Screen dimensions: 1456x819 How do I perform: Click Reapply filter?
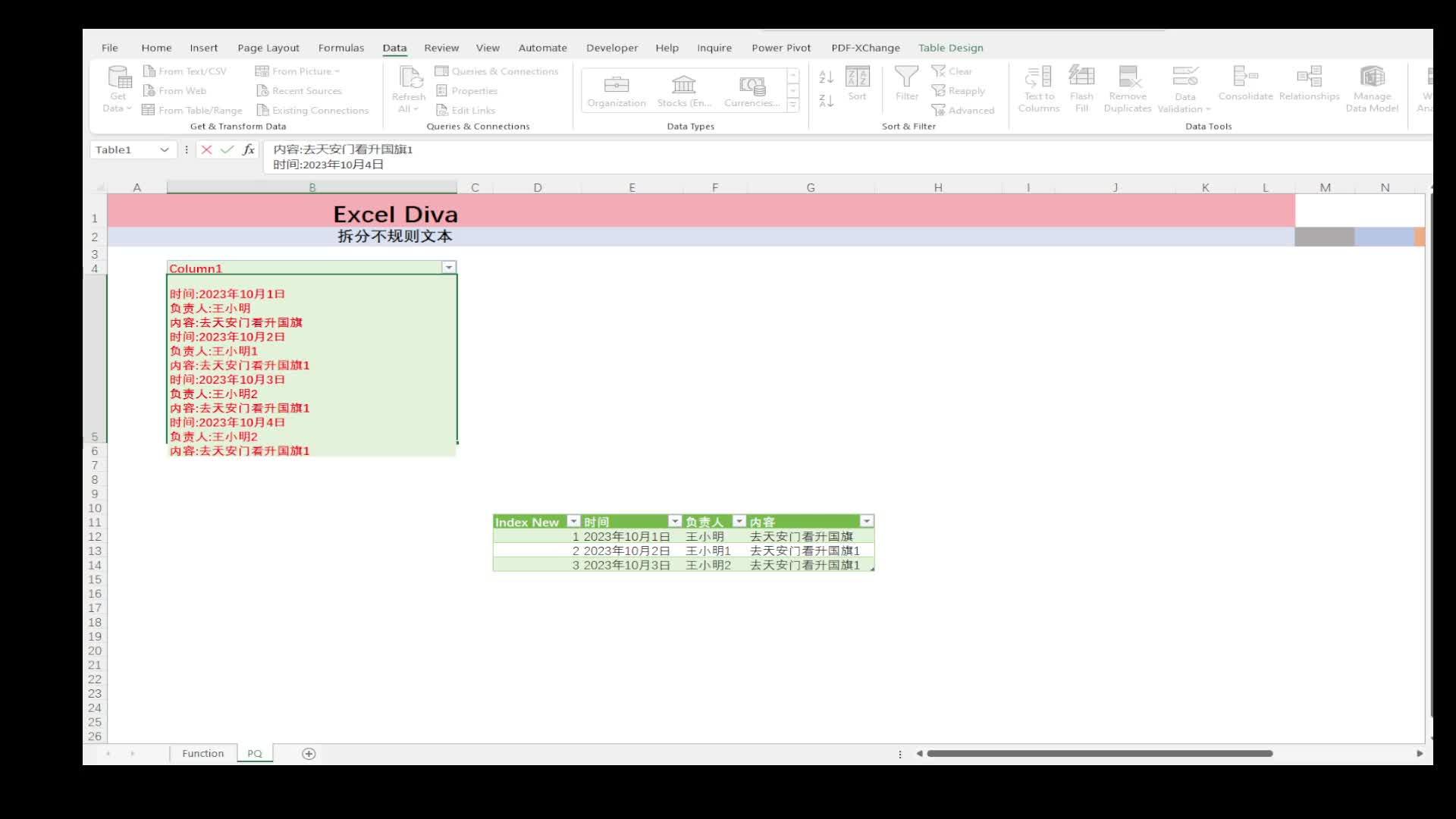click(x=959, y=91)
